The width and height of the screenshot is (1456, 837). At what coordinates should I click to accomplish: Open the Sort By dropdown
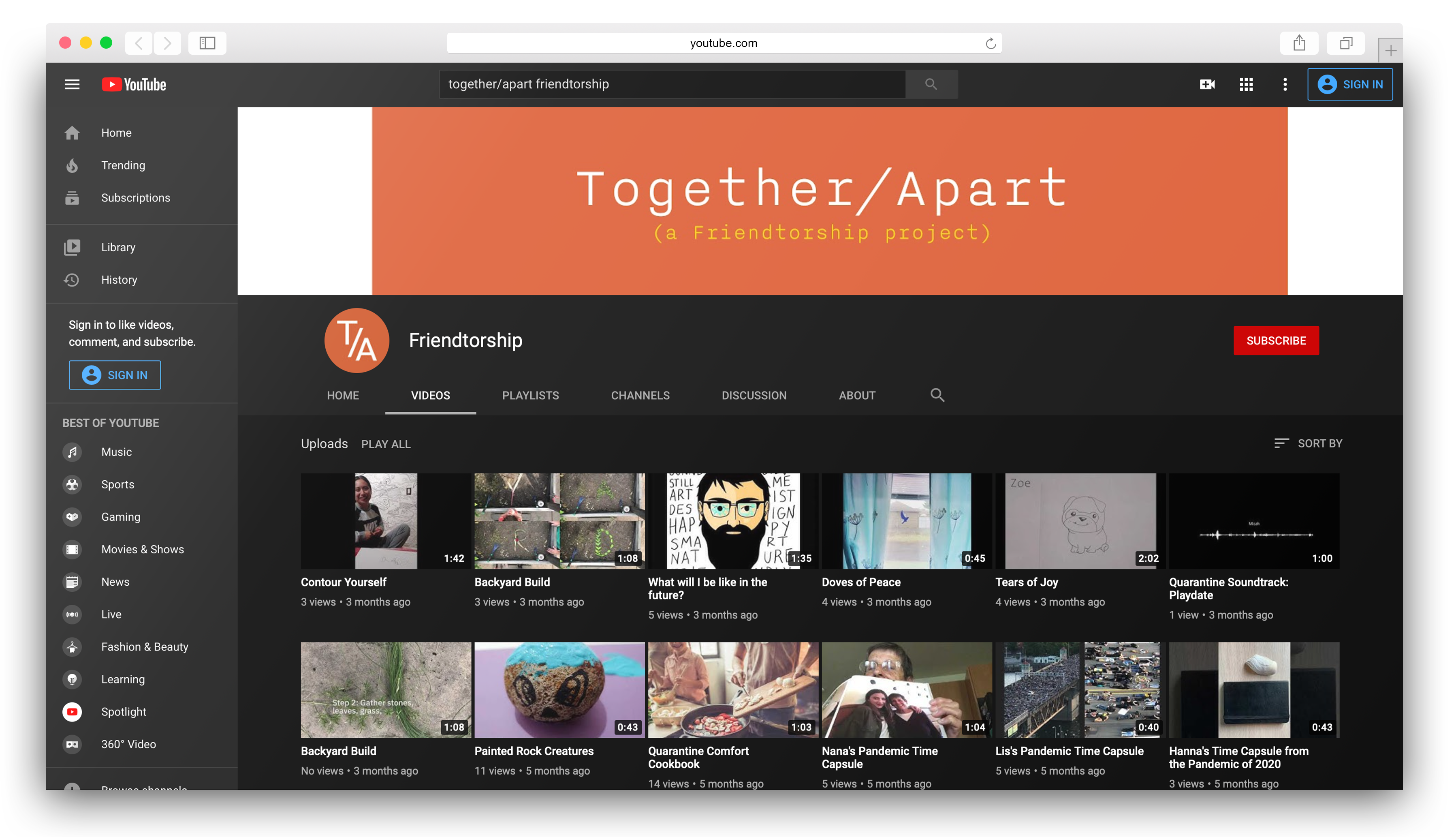[1308, 443]
